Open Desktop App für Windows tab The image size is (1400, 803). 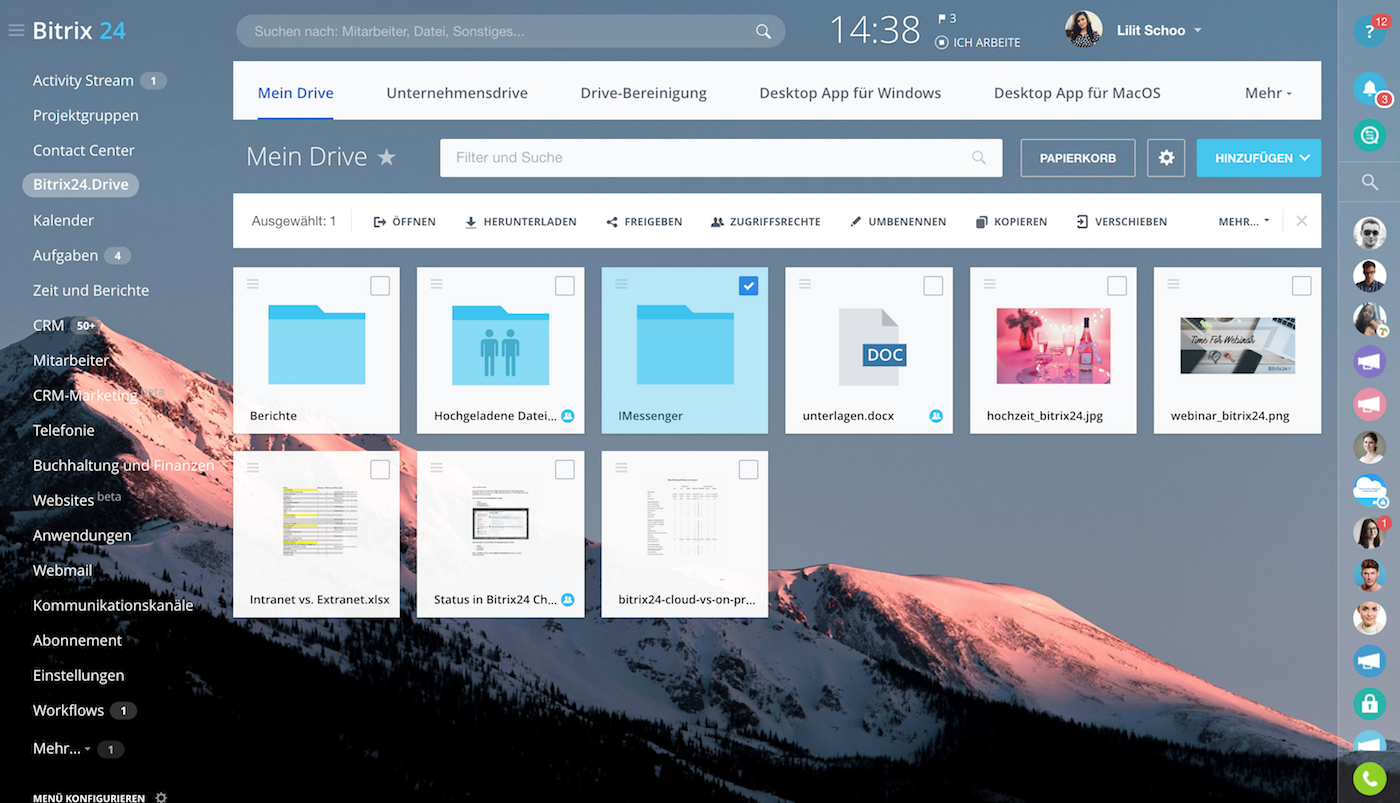850,93
